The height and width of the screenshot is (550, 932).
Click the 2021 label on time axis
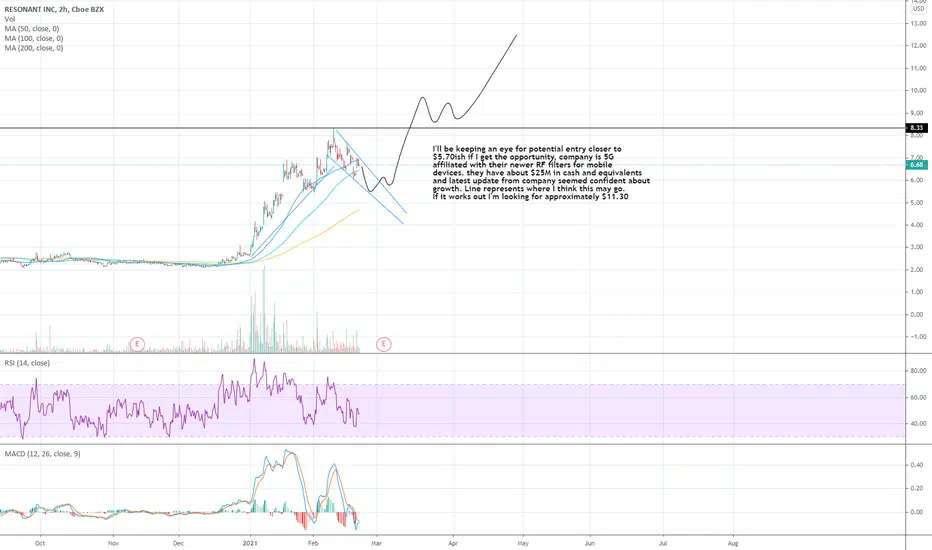pos(250,543)
